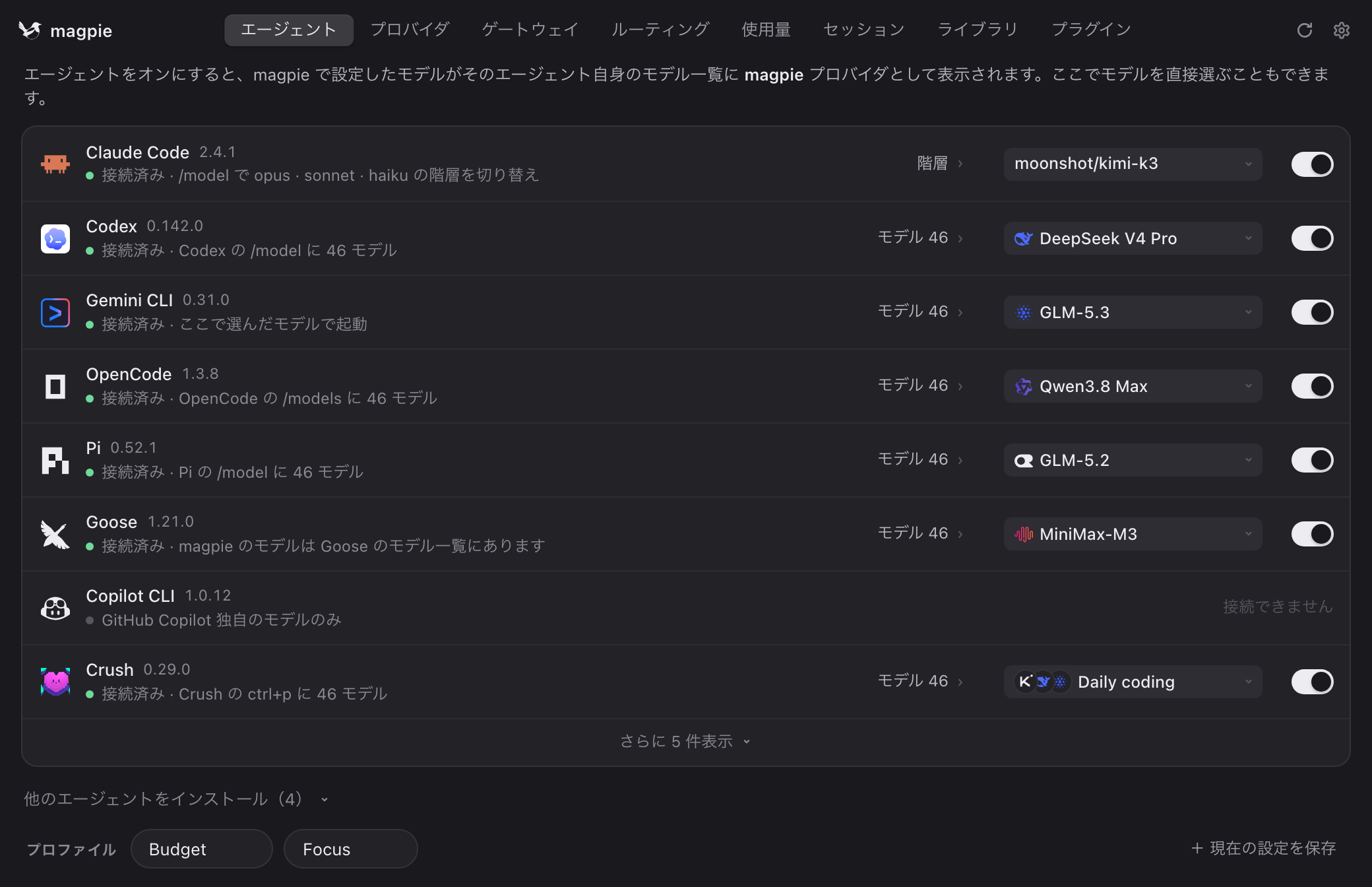Open the moonshot/kimi-k3 model dropdown

pos(1133,164)
